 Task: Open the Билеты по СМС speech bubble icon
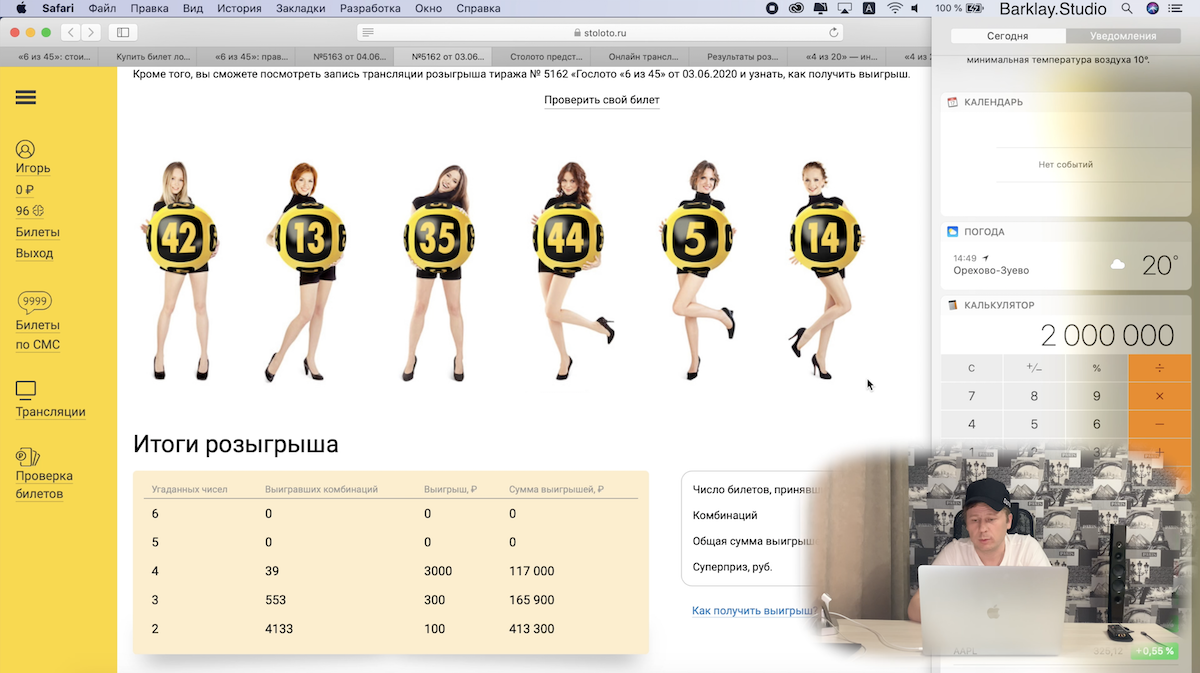tap(34, 302)
